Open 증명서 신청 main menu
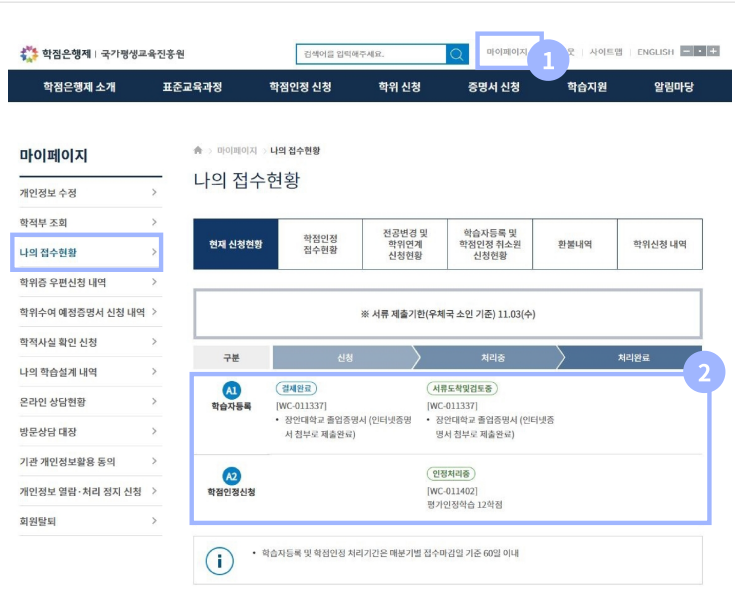This screenshot has width=735, height=595. click(x=493, y=87)
